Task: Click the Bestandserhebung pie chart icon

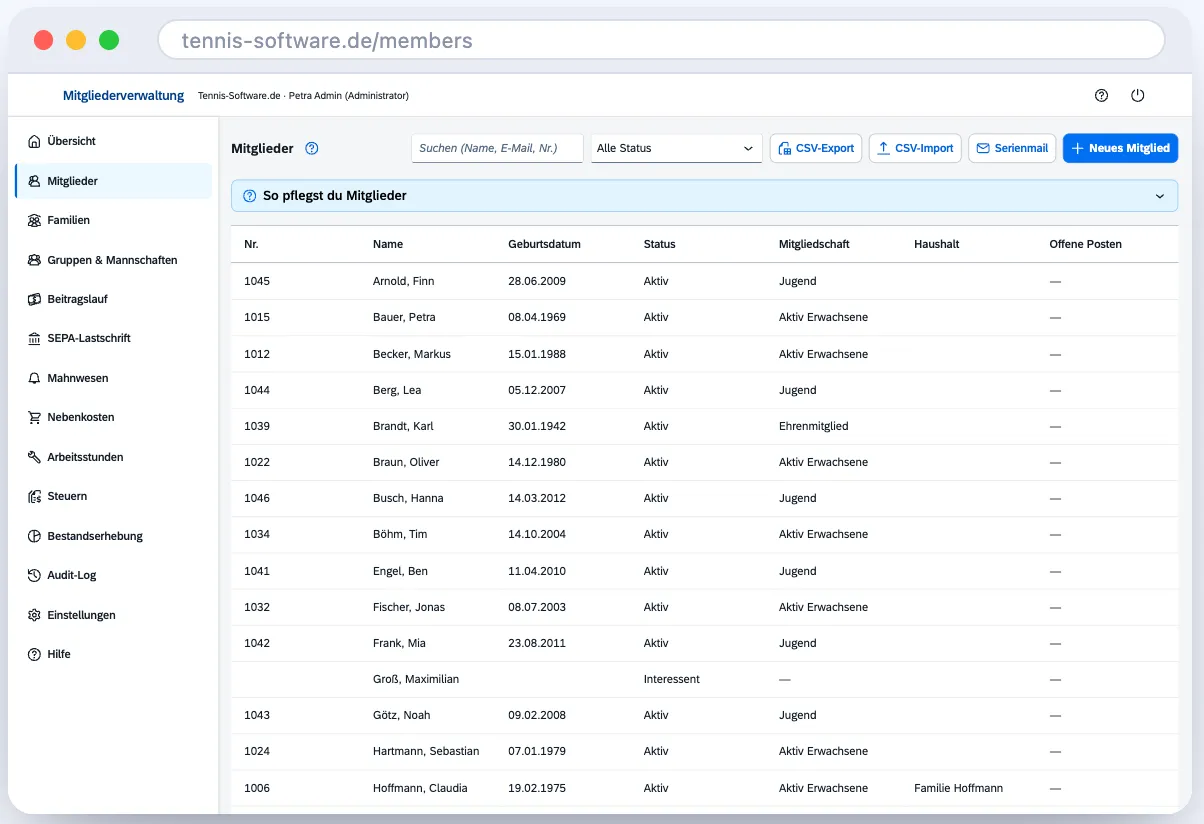Action: point(35,536)
